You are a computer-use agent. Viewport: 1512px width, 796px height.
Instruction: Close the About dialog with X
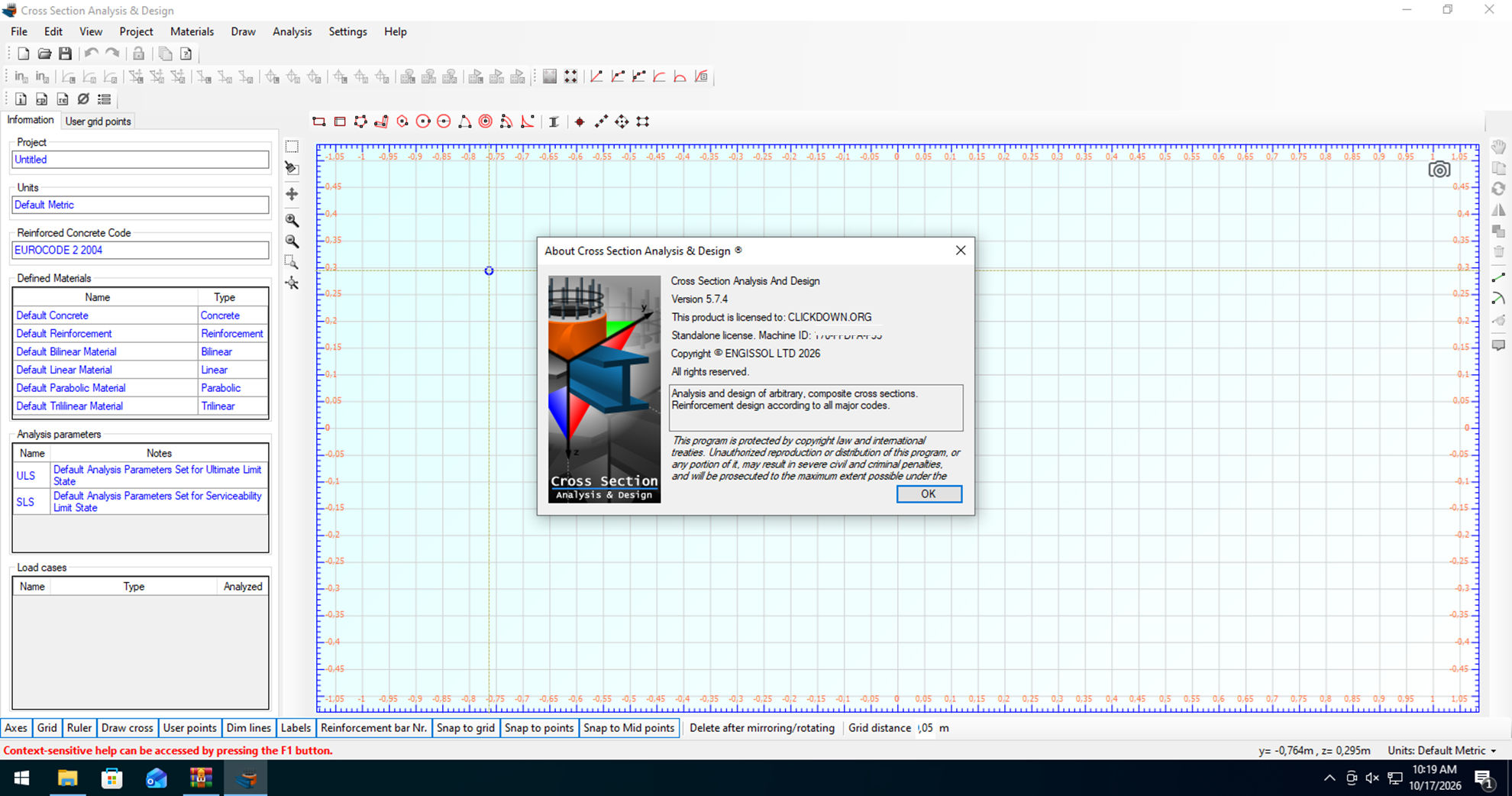click(961, 251)
